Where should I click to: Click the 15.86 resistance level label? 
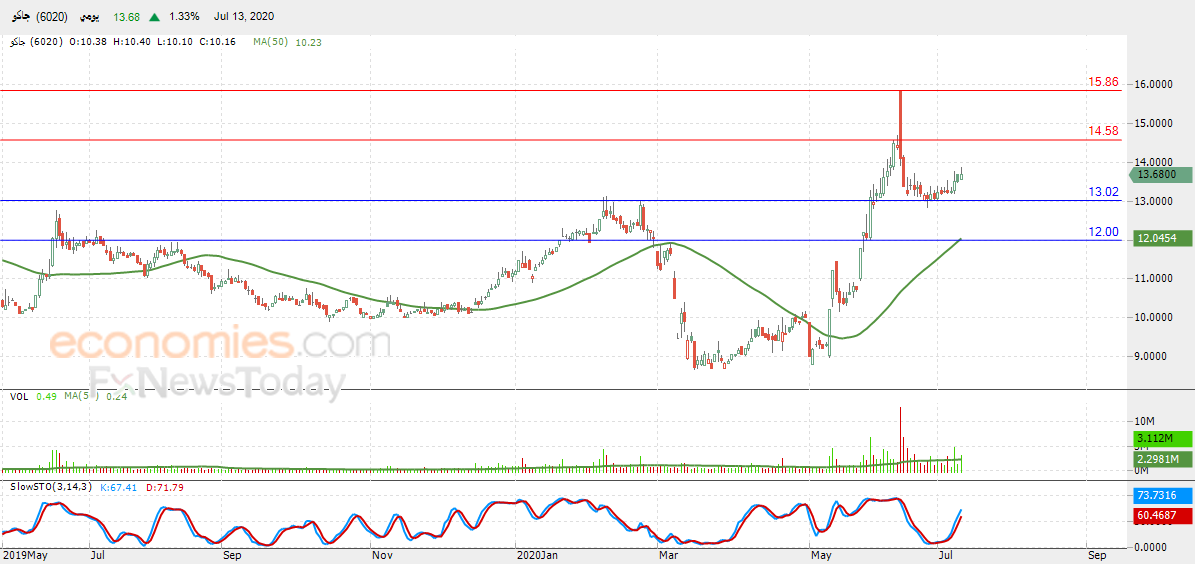click(x=1104, y=82)
